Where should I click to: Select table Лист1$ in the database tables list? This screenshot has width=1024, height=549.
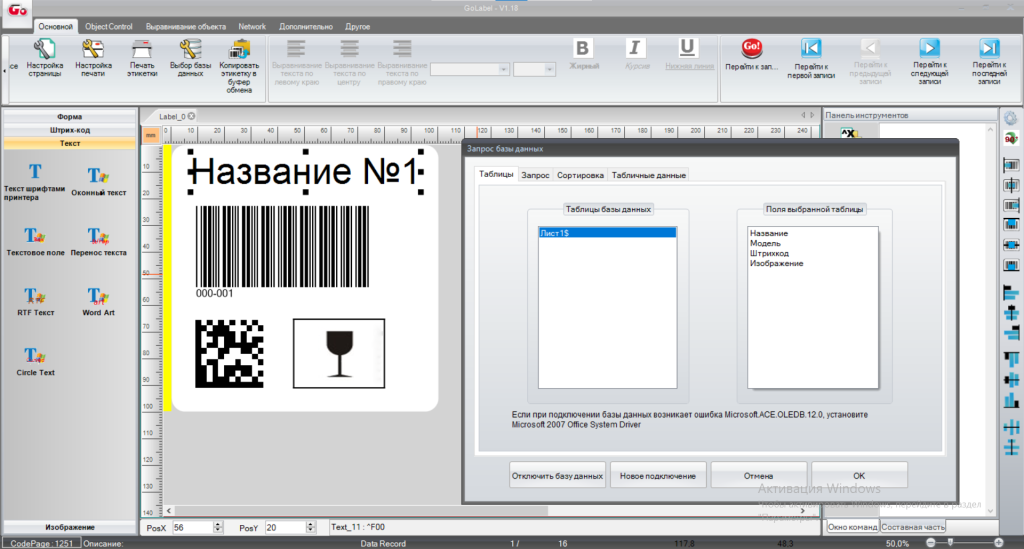[607, 233]
